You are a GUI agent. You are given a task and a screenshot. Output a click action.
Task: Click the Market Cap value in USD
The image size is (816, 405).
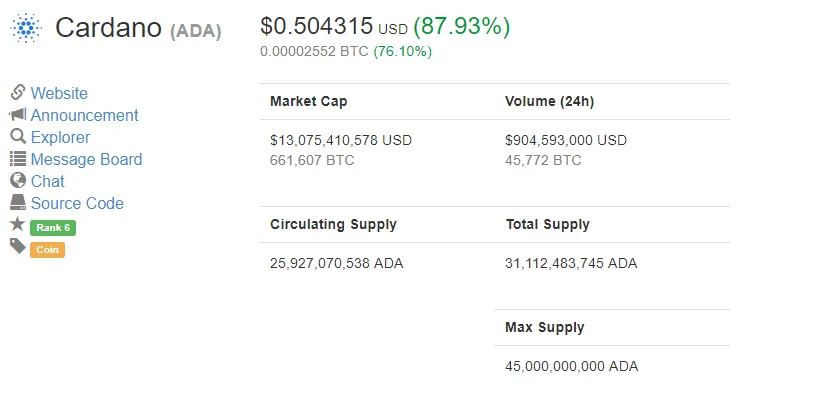pyautogui.click(x=341, y=140)
